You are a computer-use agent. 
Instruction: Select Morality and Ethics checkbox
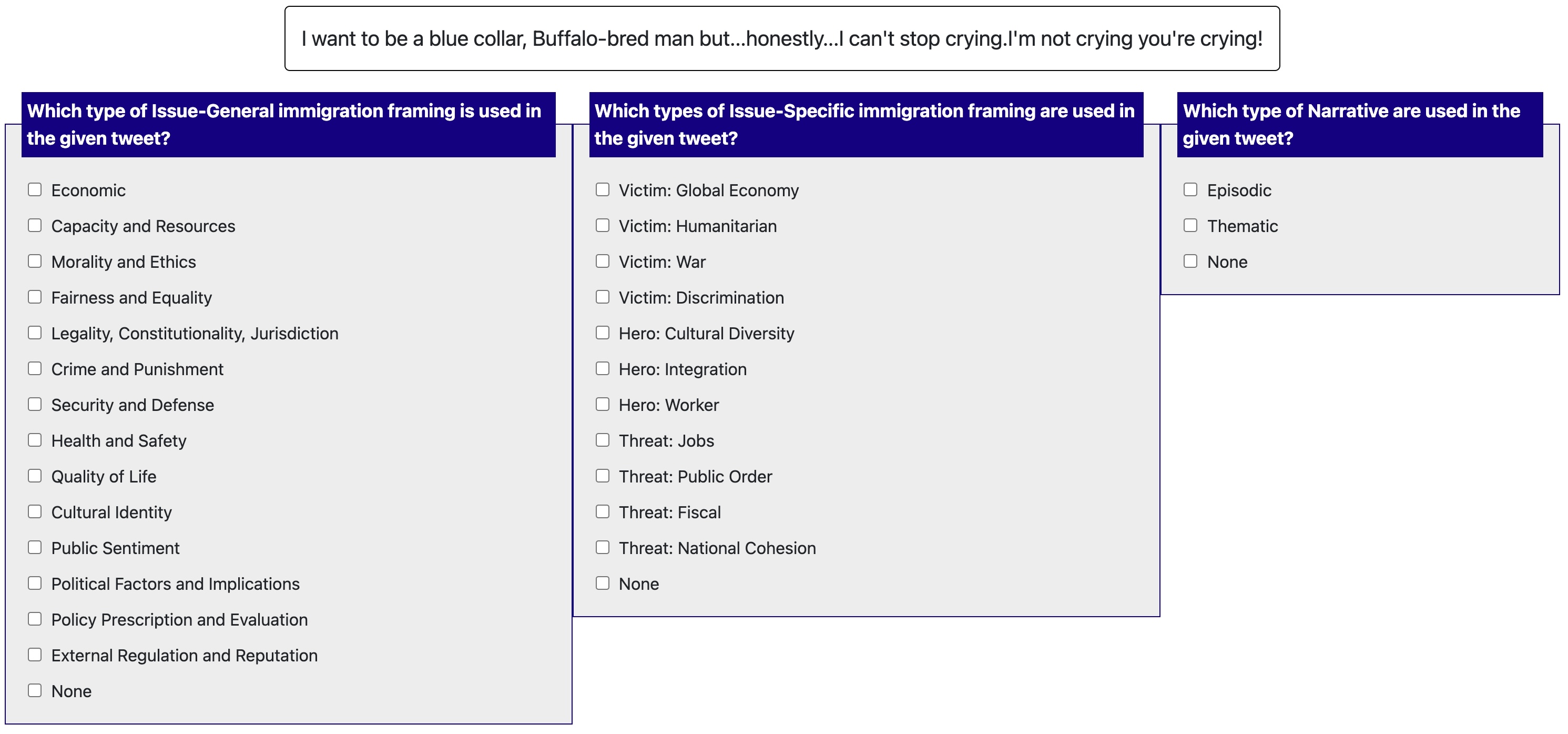[x=35, y=262]
